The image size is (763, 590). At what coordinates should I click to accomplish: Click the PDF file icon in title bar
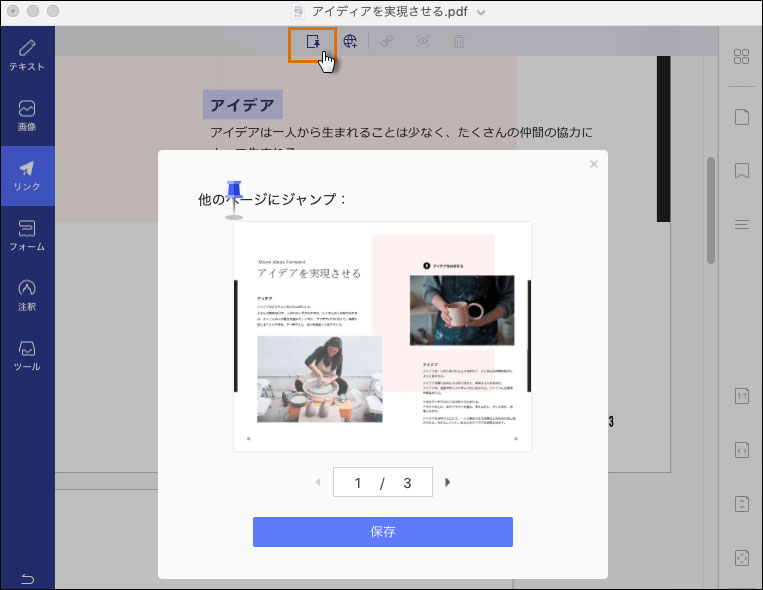pyautogui.click(x=298, y=11)
